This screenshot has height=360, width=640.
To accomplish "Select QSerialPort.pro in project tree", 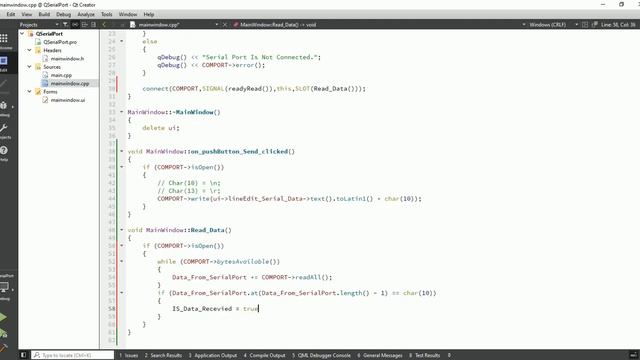I will click(60, 42).
